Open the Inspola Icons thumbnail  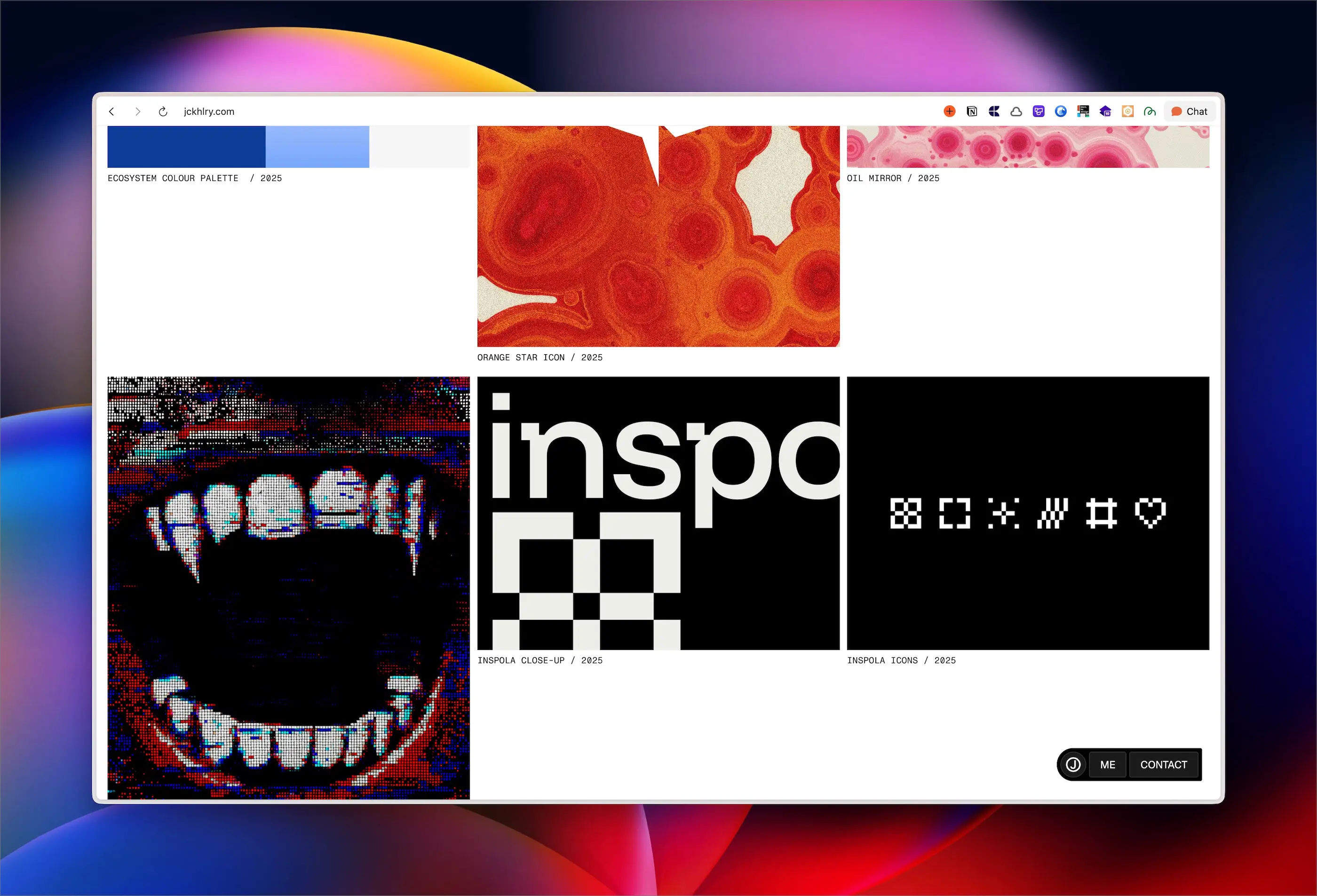point(1027,513)
